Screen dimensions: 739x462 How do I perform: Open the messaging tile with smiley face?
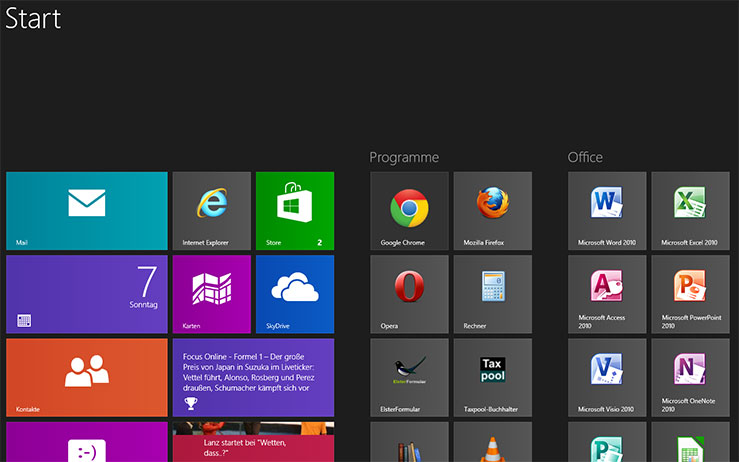point(87,442)
